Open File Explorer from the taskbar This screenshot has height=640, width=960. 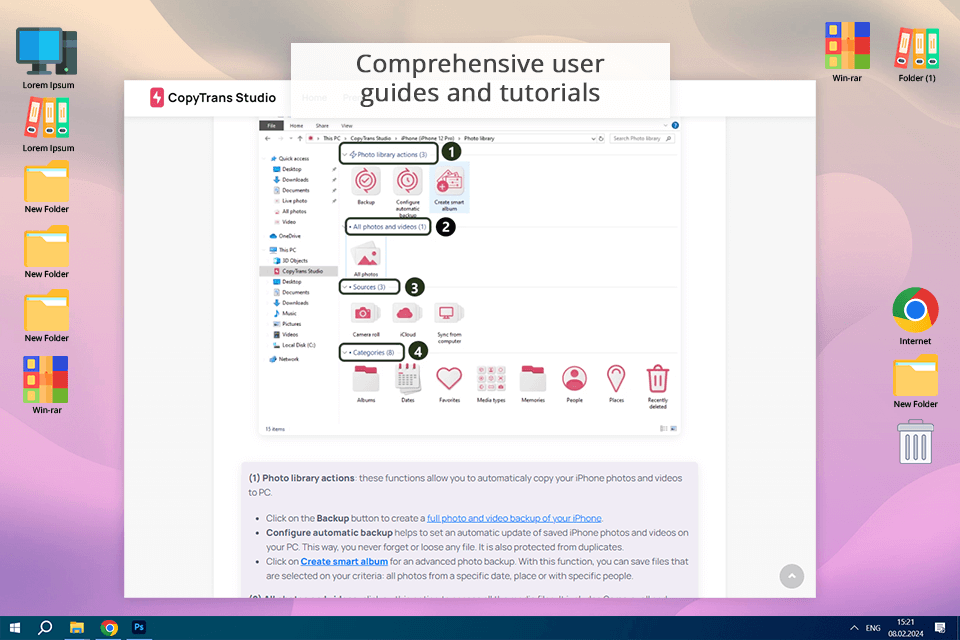coord(77,628)
